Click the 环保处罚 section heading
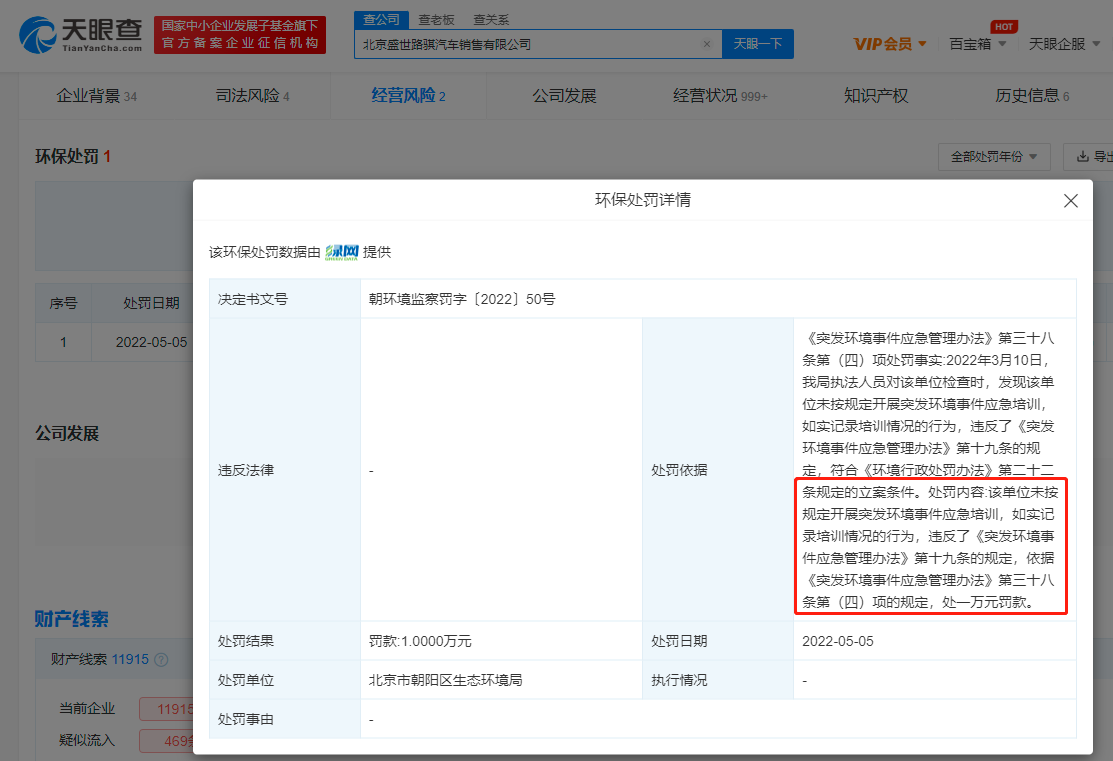Viewport: 1113px width, 761px height. (73, 156)
